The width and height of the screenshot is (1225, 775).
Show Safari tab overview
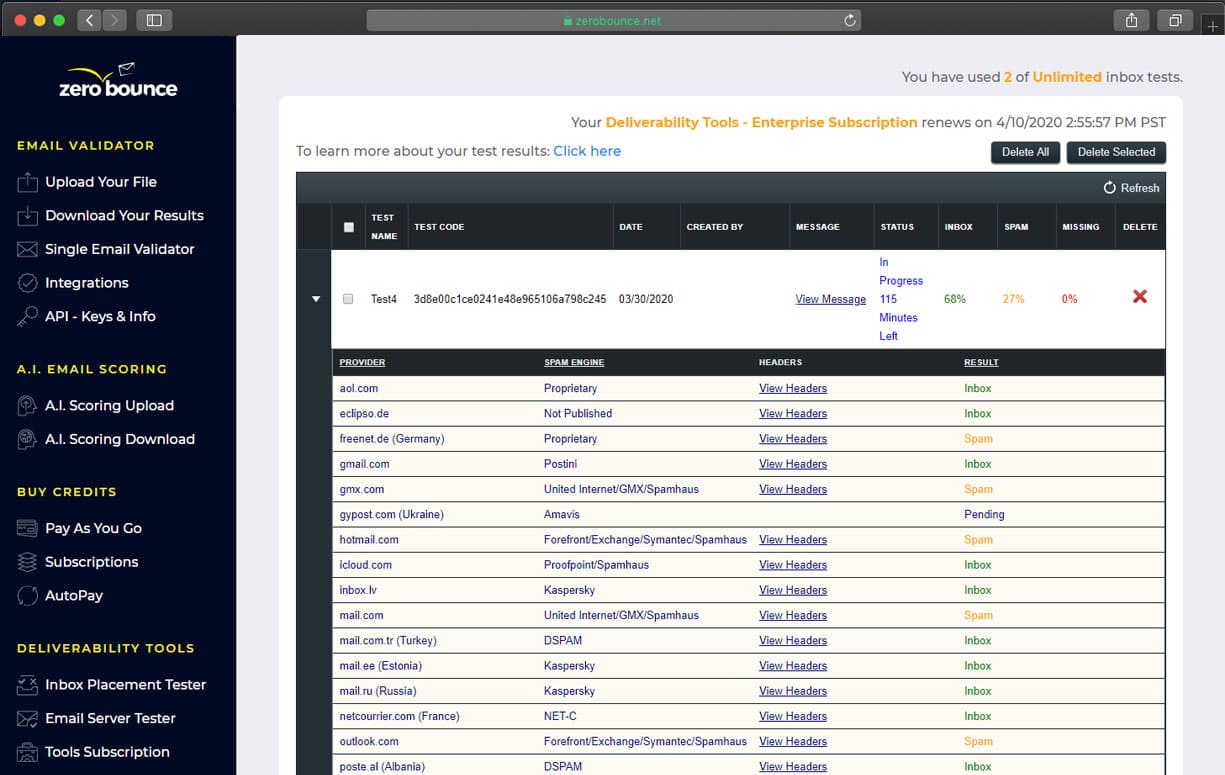[1175, 20]
